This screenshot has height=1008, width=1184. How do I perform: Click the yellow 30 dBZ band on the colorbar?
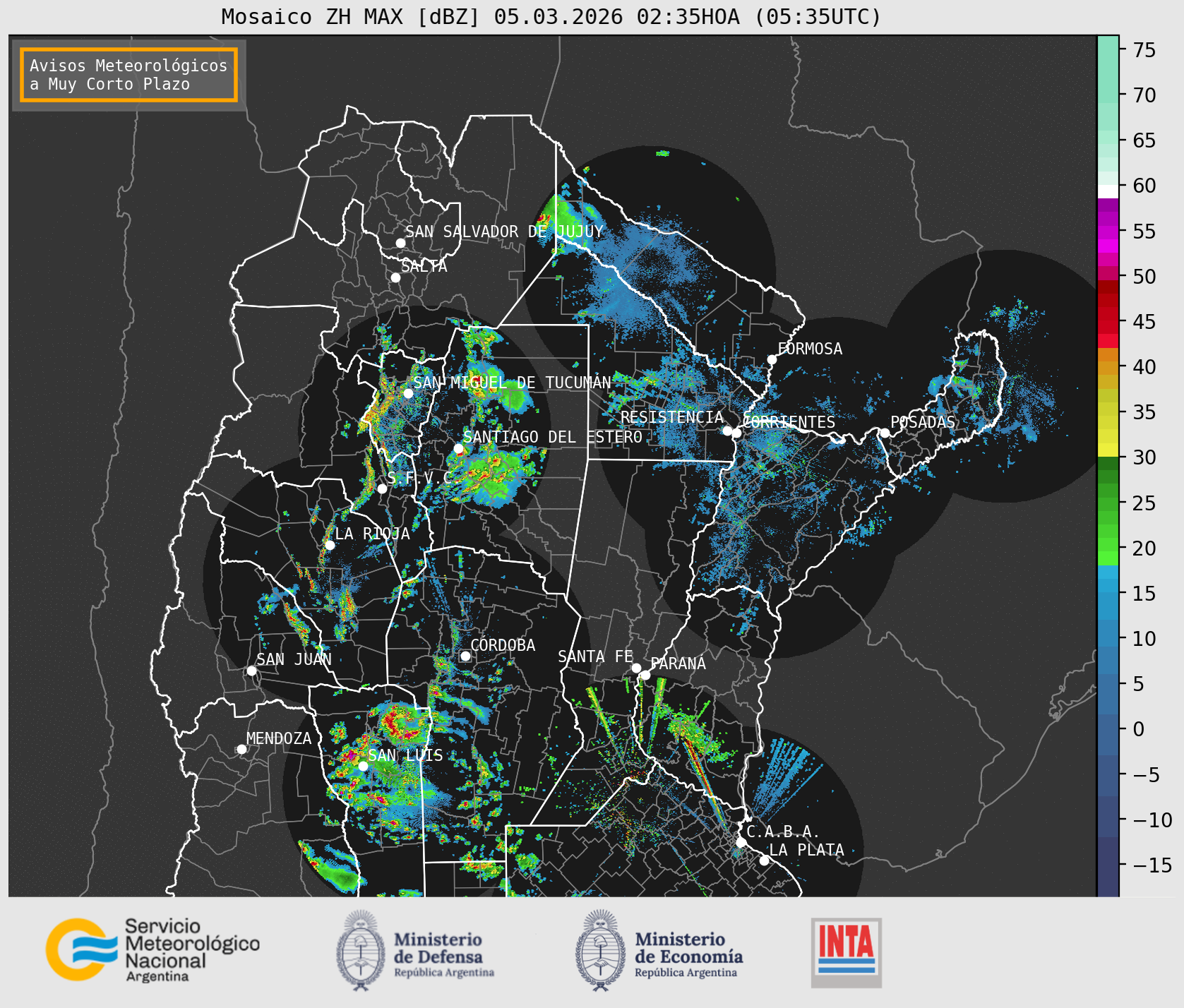1108,450
